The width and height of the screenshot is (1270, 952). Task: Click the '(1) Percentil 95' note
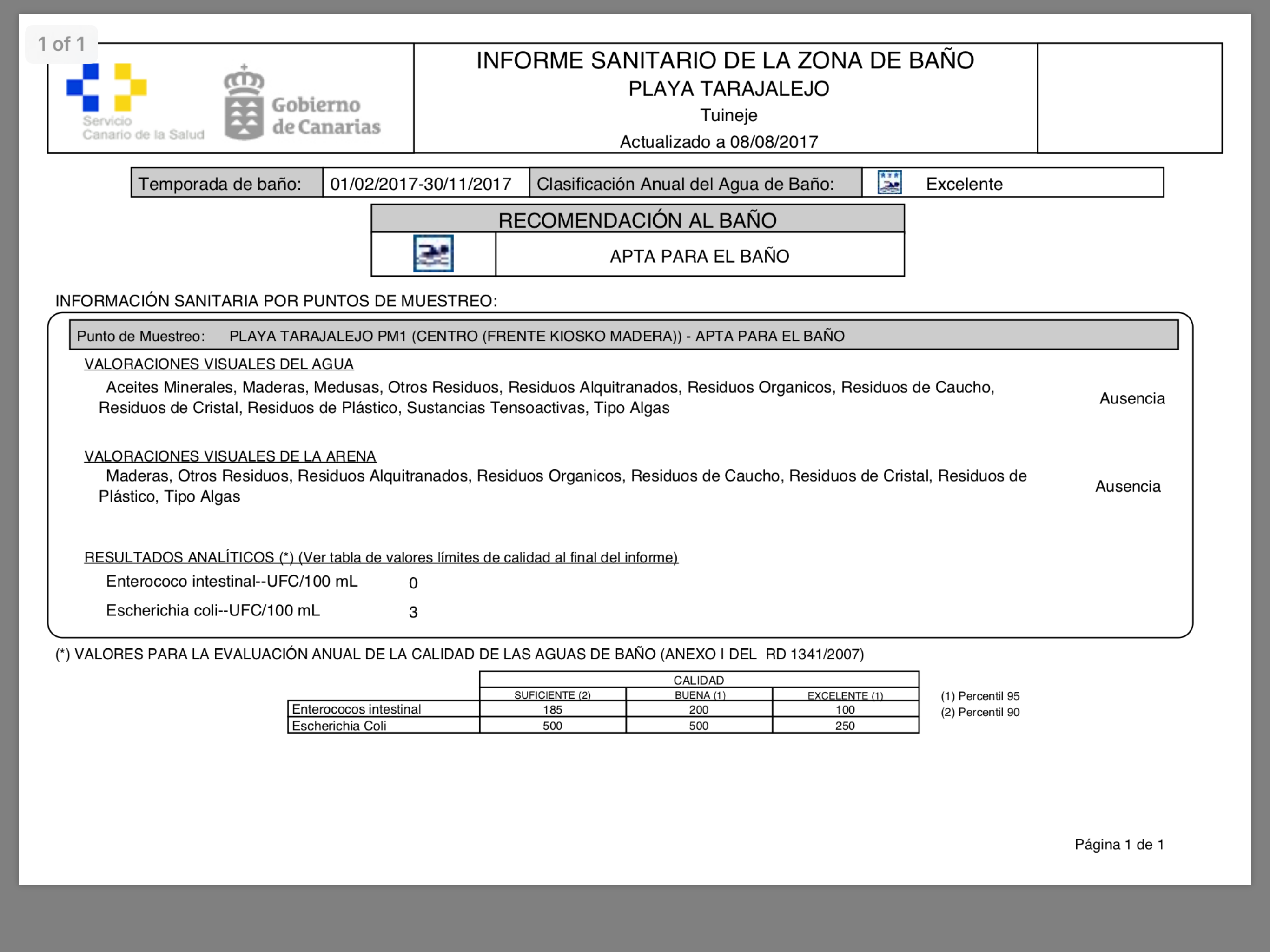tap(980, 696)
